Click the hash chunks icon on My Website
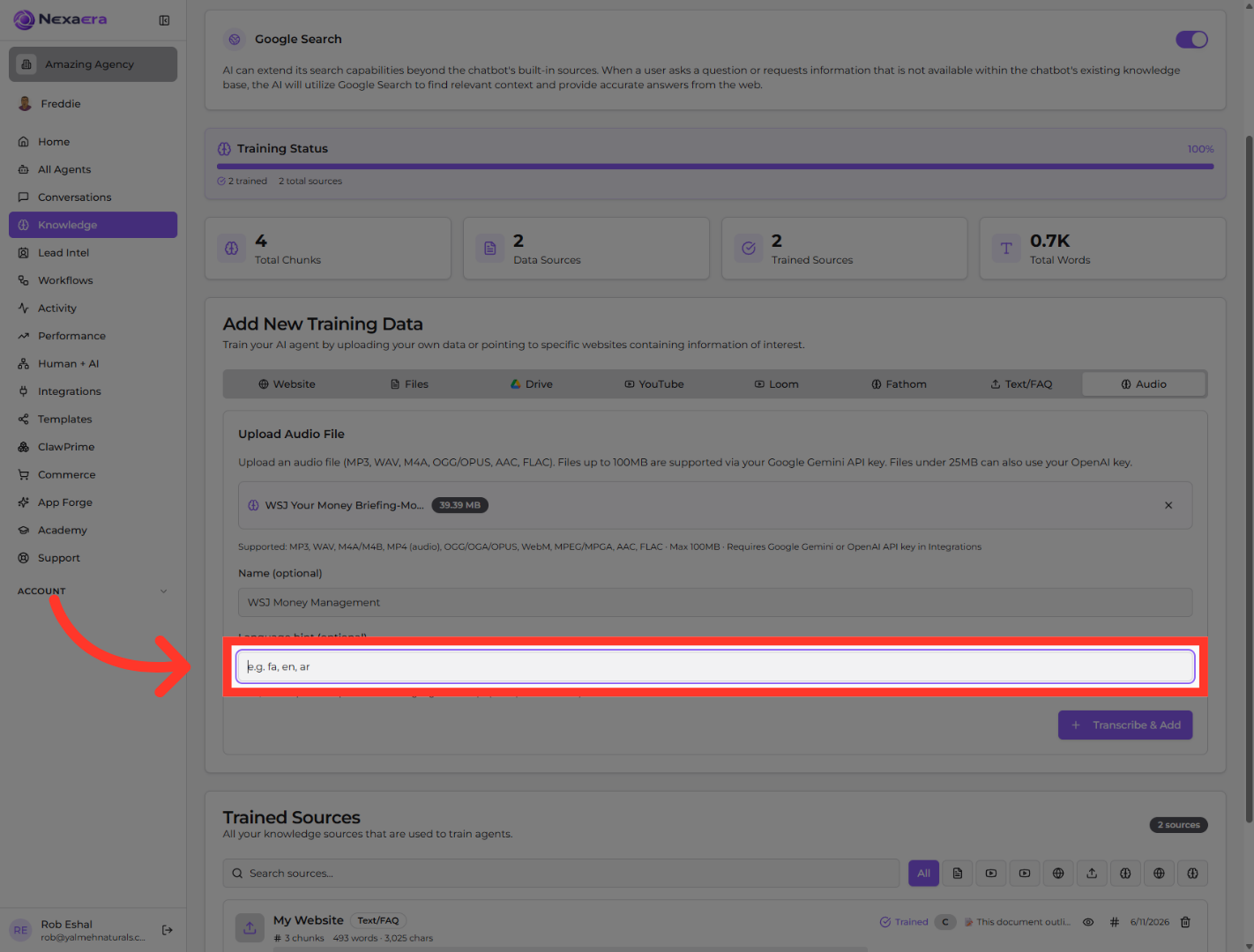Image resolution: width=1254 pixels, height=952 pixels. click(x=1115, y=922)
